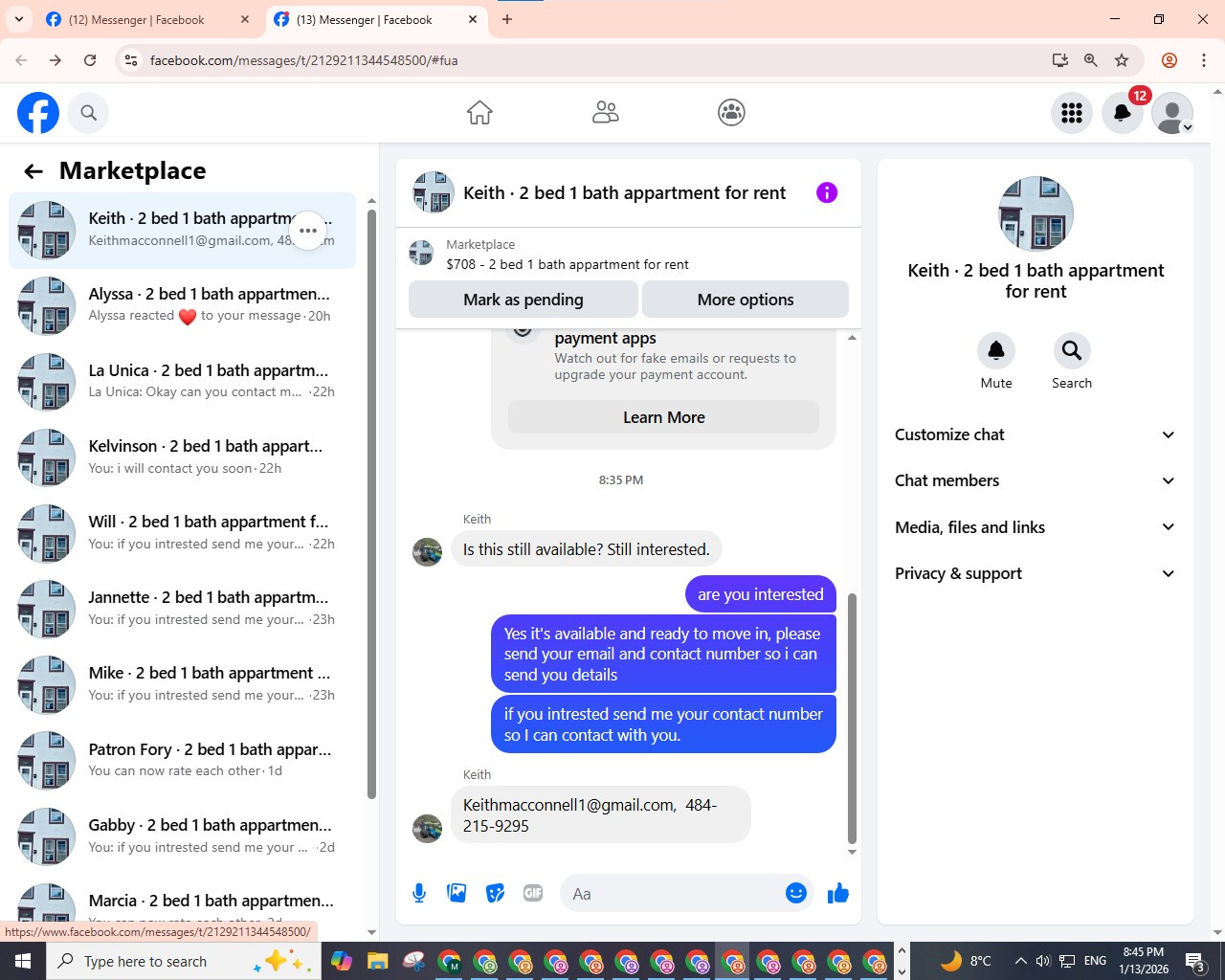Bookmark this page with the star icon
The height and width of the screenshot is (980, 1225).
click(x=1122, y=60)
